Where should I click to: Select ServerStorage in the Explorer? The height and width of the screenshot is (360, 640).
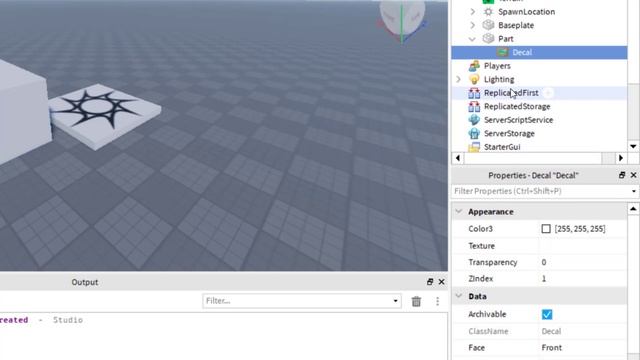509,133
